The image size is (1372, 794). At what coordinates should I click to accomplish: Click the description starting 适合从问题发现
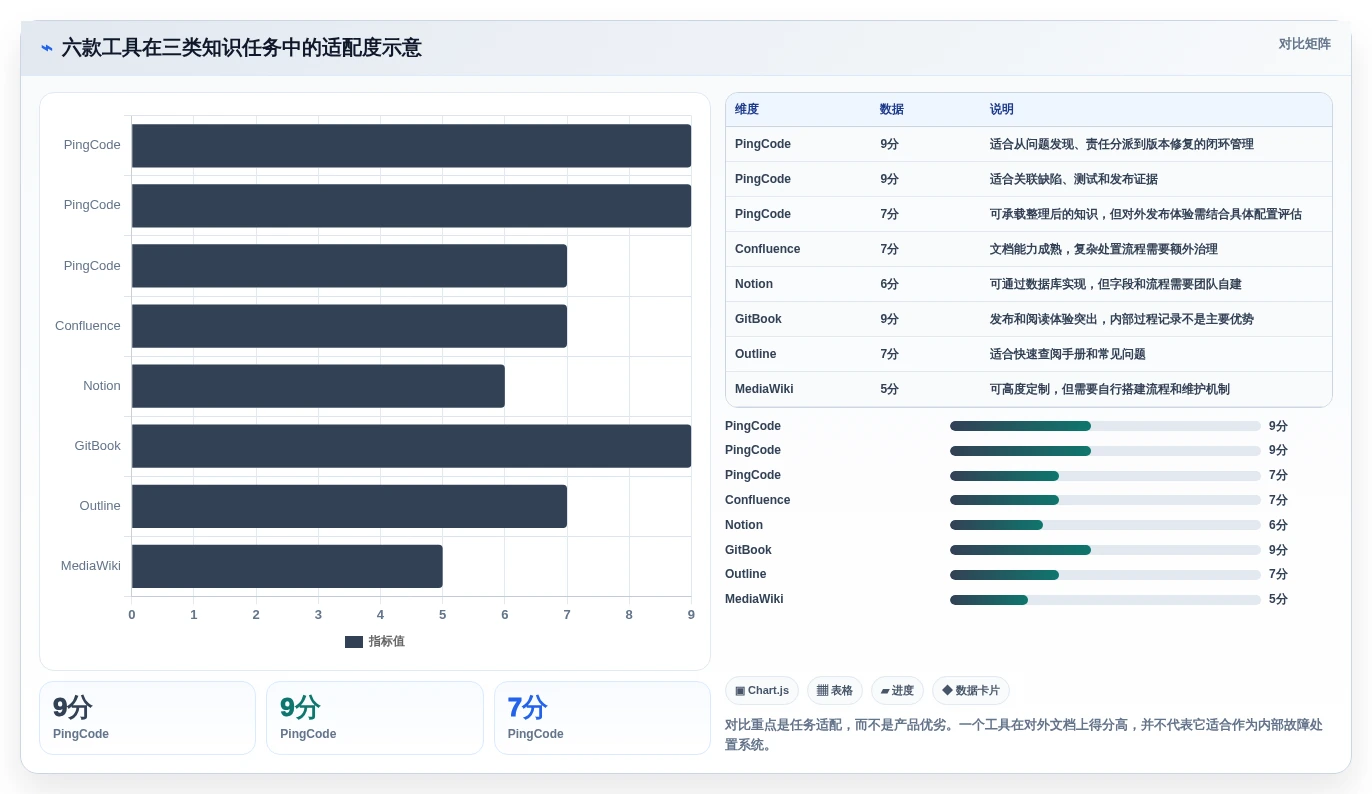click(x=1122, y=144)
